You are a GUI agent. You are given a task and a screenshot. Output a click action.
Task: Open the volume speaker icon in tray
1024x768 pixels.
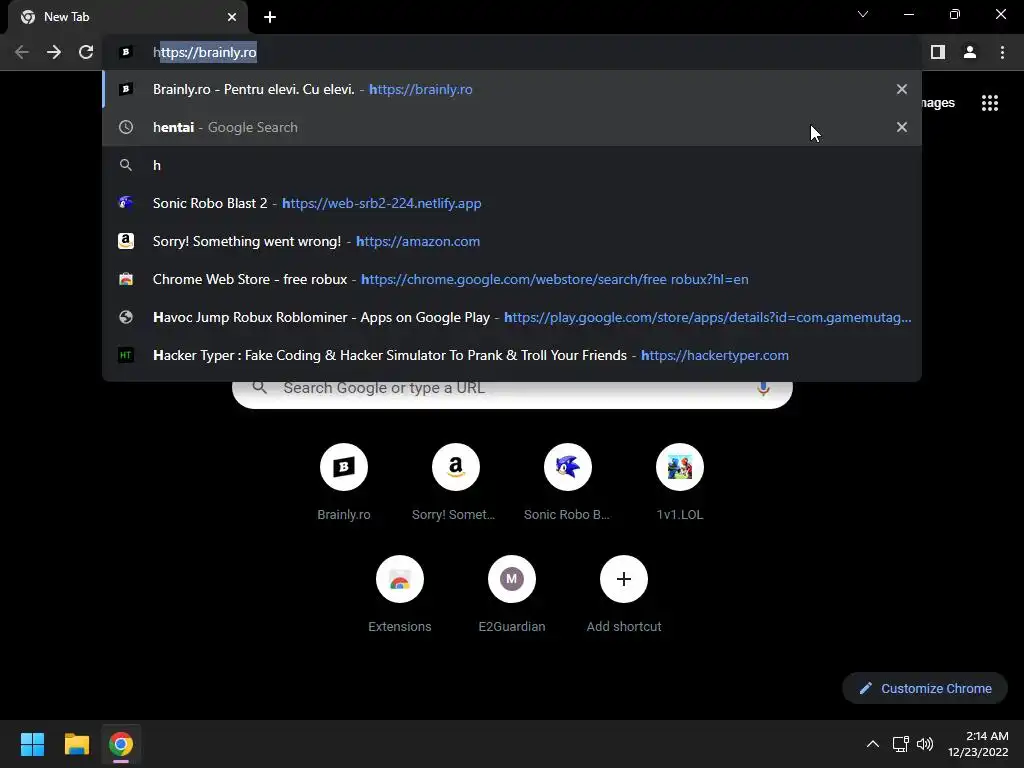click(925, 744)
